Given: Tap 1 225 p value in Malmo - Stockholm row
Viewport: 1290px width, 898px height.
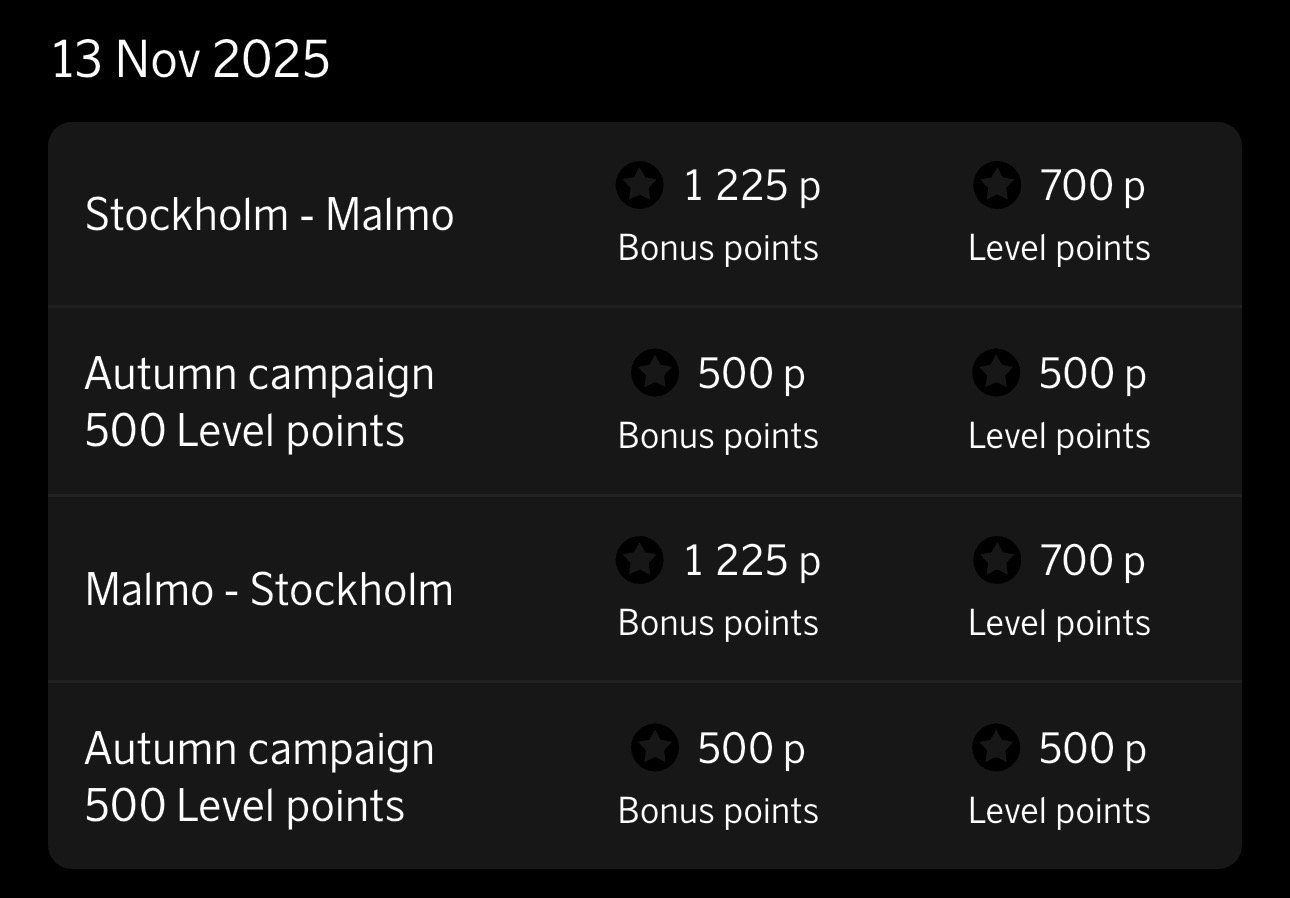Looking at the screenshot, I should coord(752,561).
